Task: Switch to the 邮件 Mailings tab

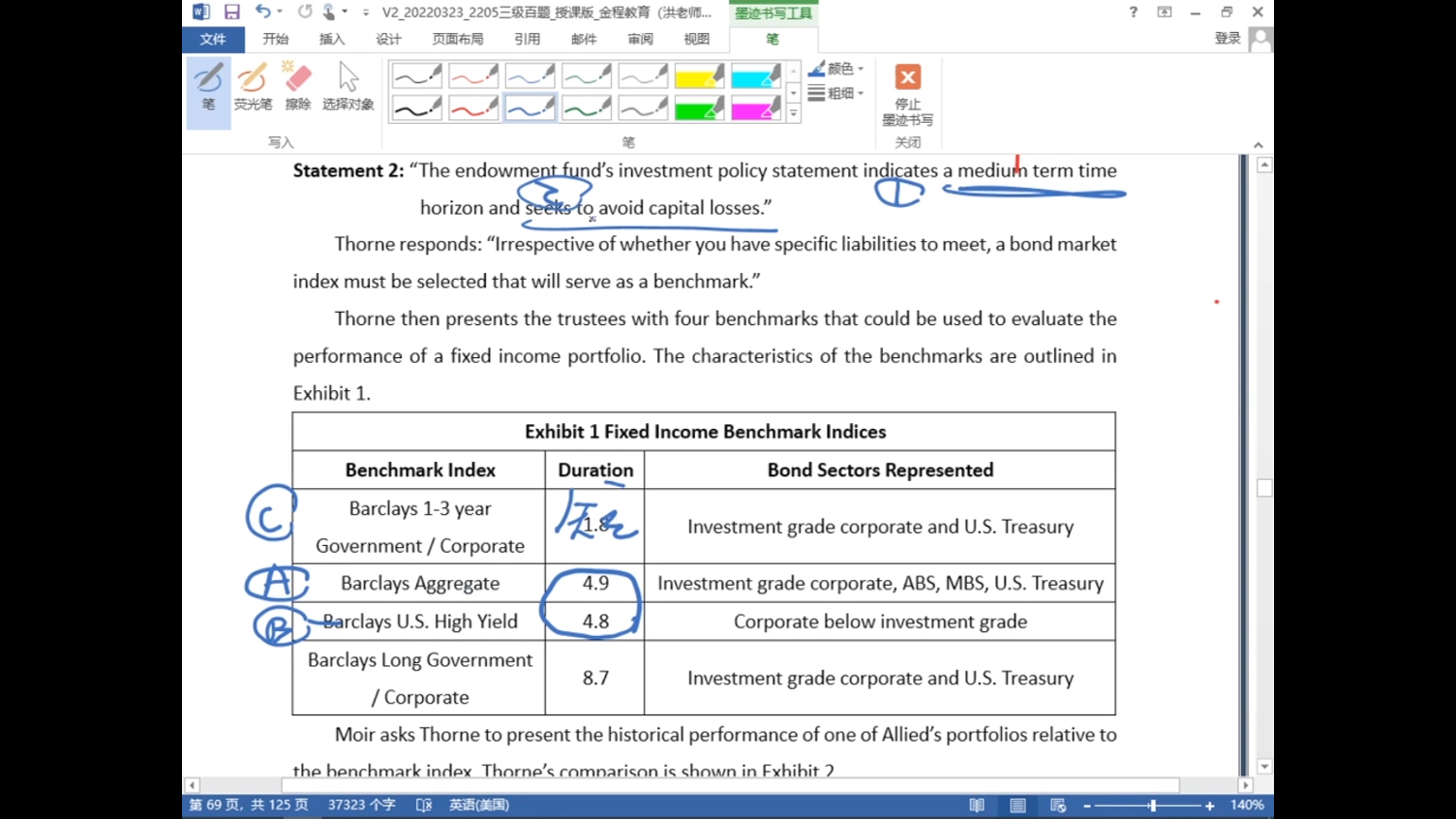Action: click(584, 40)
